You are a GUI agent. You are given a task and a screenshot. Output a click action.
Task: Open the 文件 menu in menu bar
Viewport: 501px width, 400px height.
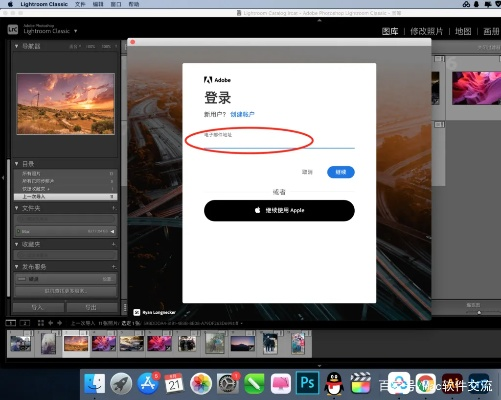pos(80,4)
